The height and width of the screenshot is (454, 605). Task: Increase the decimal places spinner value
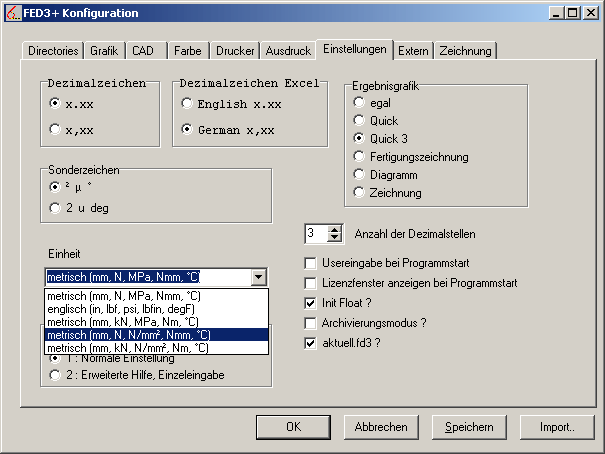click(335, 229)
